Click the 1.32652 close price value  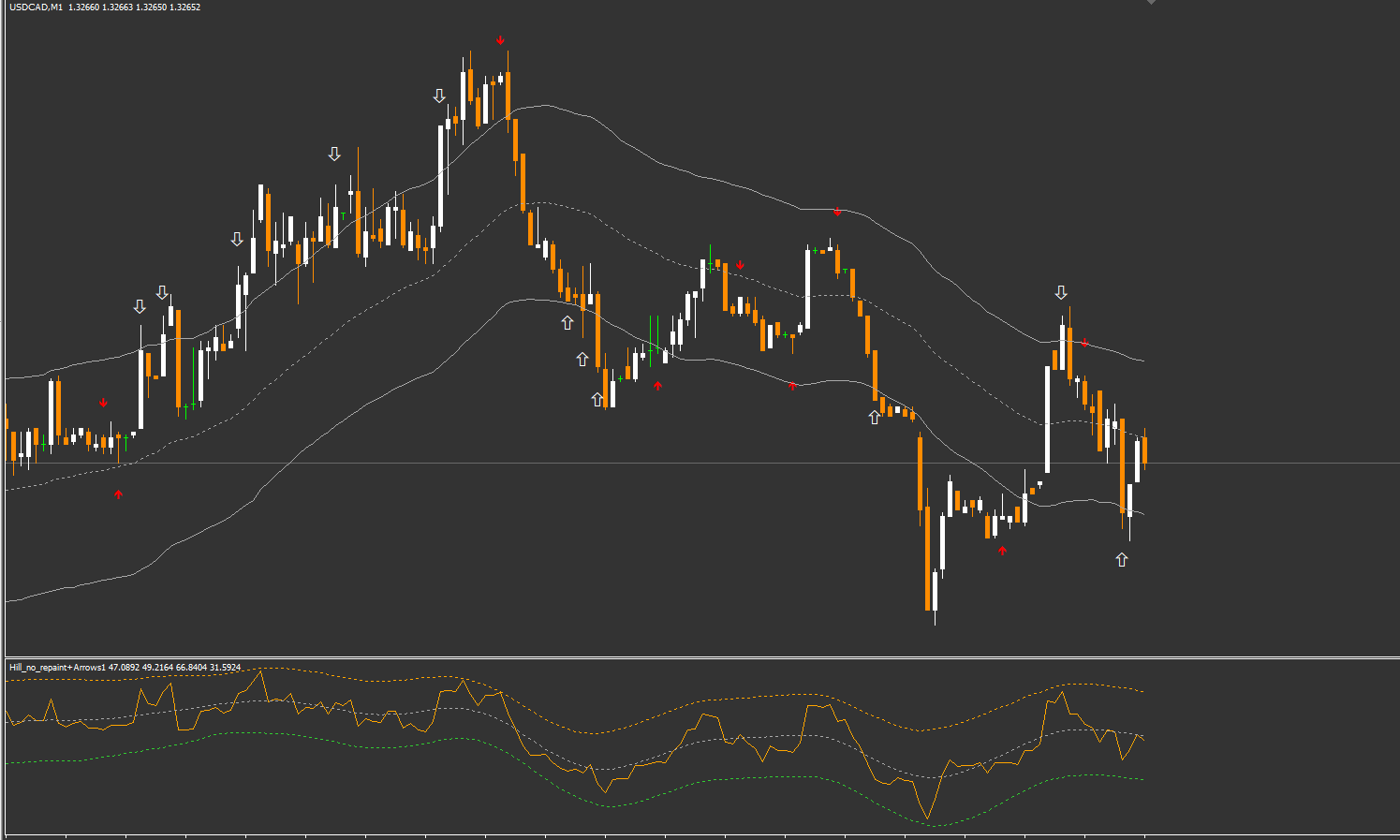[184, 7]
